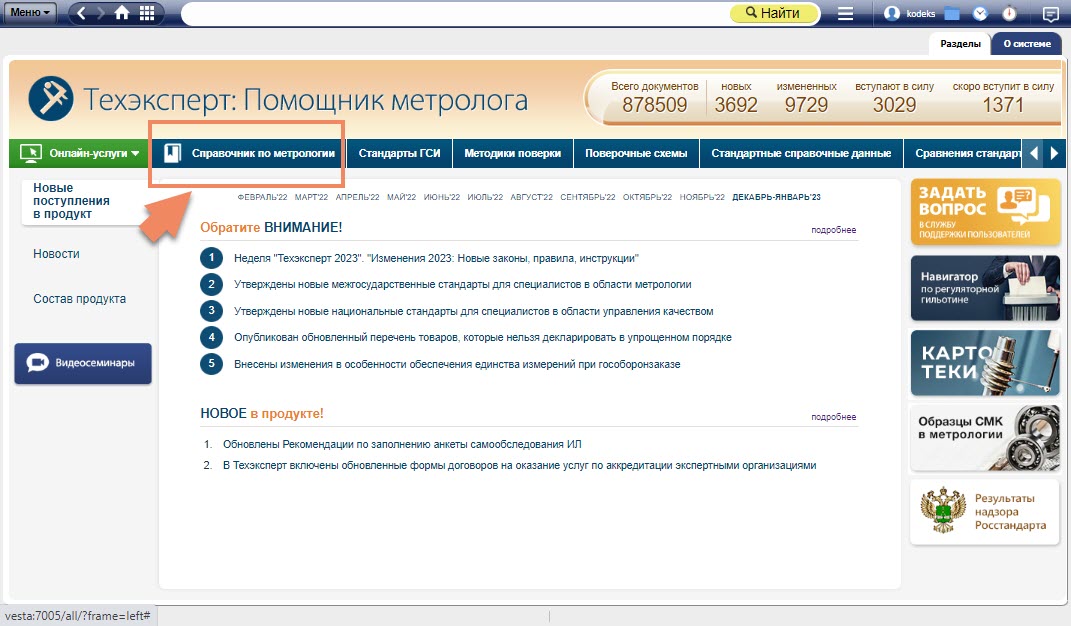The width and height of the screenshot is (1071, 626).
Task: Click the number 5 circle bullet
Action: point(212,364)
